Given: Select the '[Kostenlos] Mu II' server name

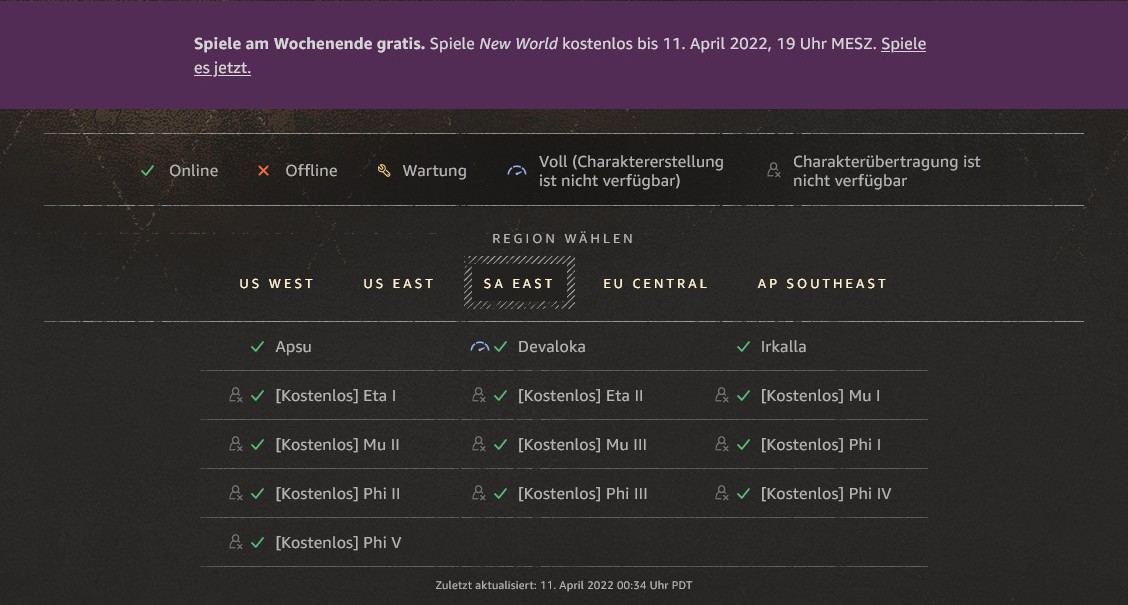Looking at the screenshot, I should pyautogui.click(x=337, y=445).
